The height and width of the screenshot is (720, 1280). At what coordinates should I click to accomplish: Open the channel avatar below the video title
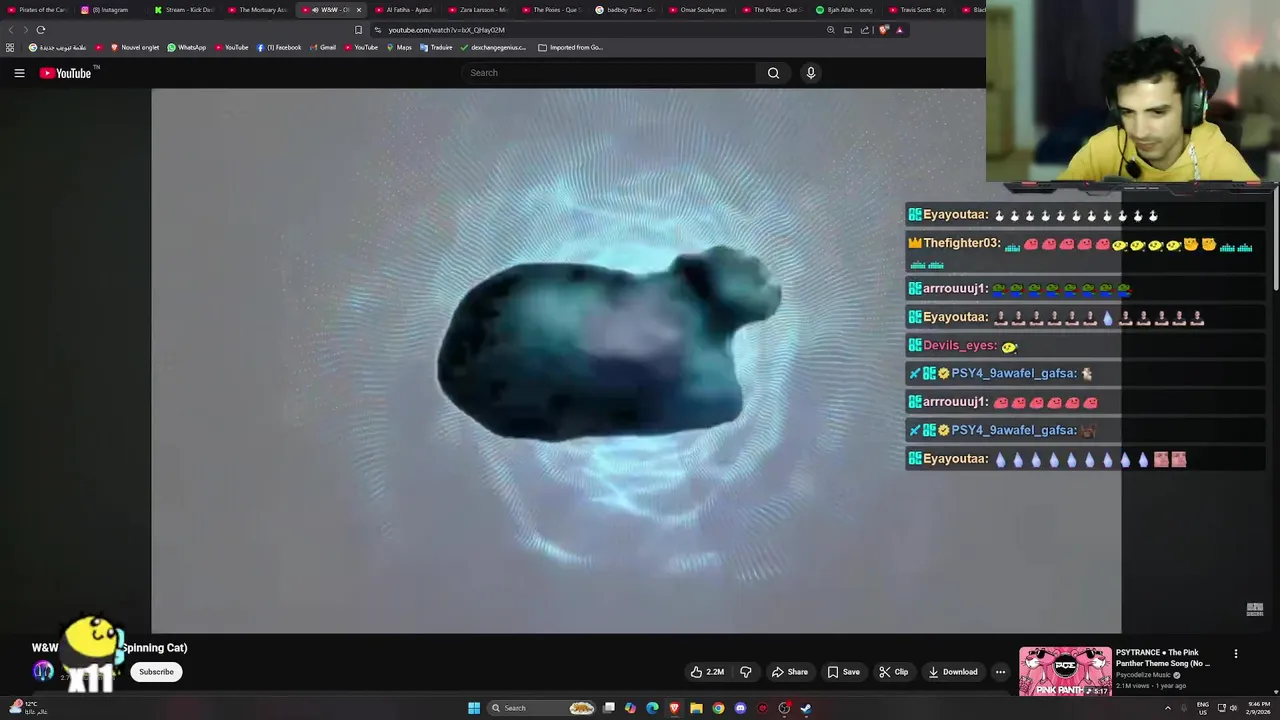point(43,672)
